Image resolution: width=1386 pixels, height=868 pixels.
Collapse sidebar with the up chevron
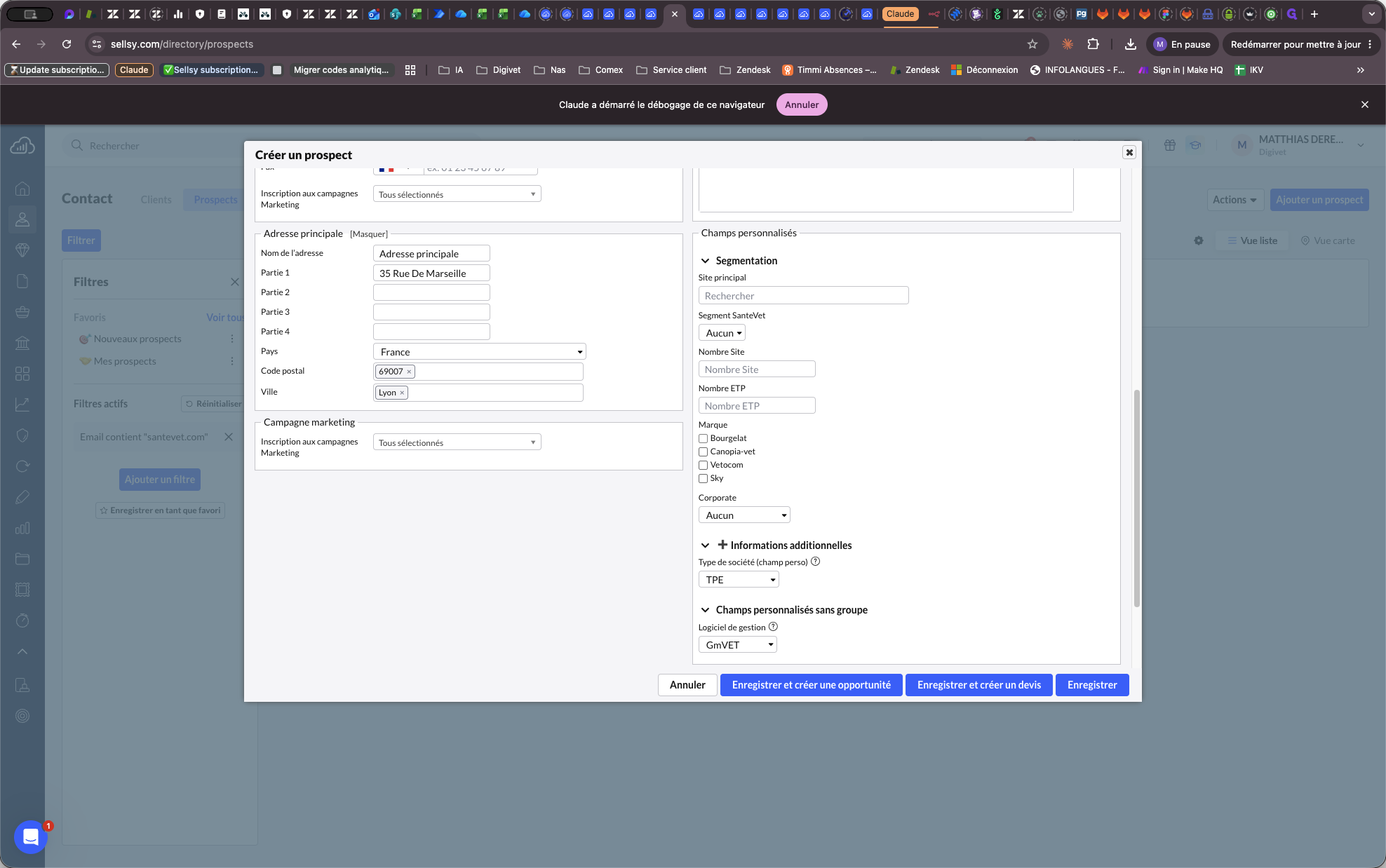tap(22, 651)
